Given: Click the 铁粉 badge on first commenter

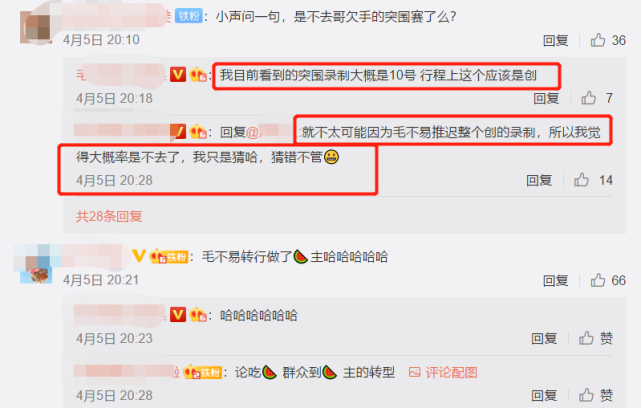Looking at the screenshot, I should [188, 16].
